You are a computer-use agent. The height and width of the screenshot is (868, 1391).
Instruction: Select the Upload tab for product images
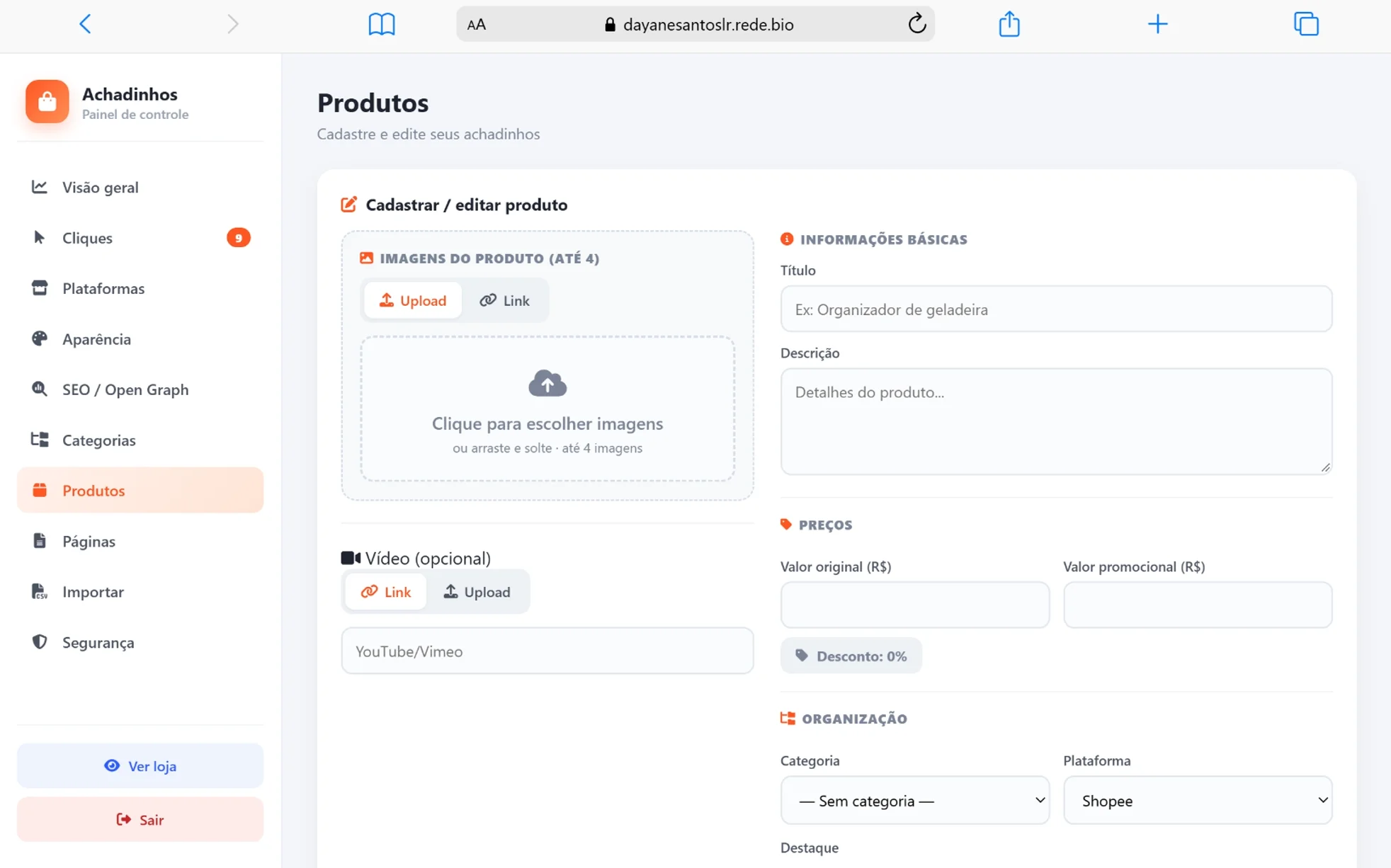pyautogui.click(x=413, y=300)
